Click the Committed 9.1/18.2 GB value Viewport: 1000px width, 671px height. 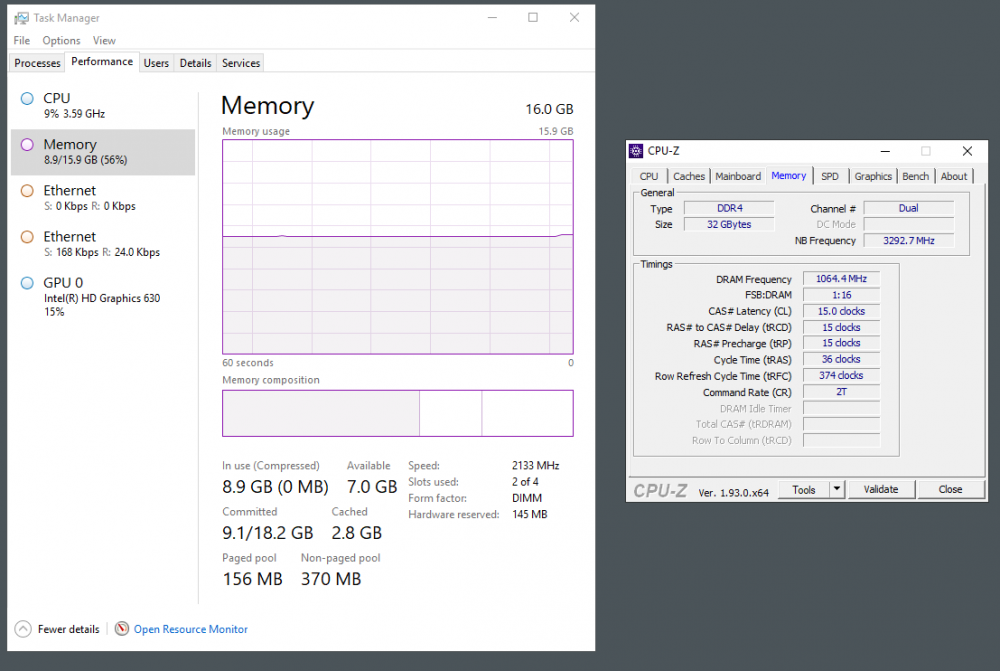point(268,533)
